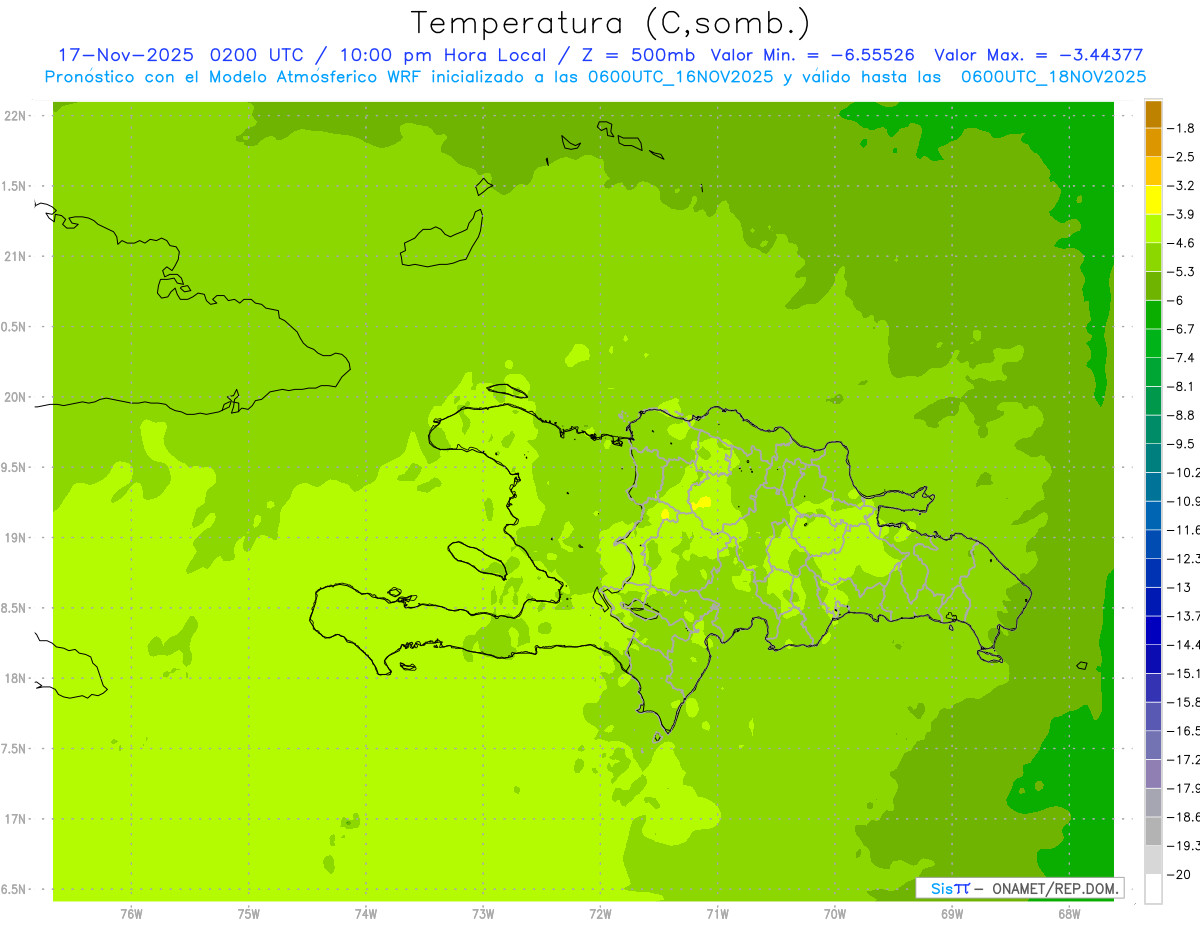This screenshot has height=927, width=1200.
Task: Click the -1.8 colorbar value
Action: pyautogui.click(x=1182, y=128)
